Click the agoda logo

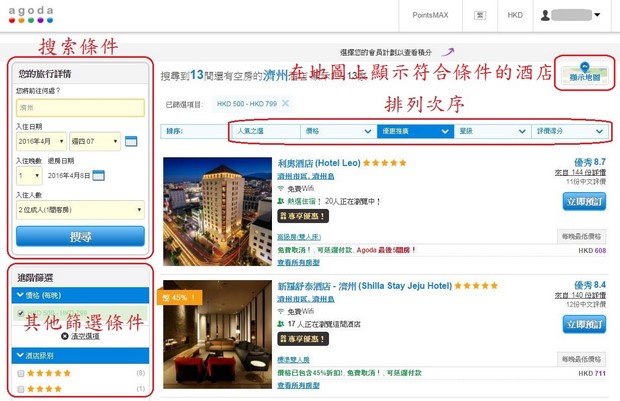click(x=31, y=15)
